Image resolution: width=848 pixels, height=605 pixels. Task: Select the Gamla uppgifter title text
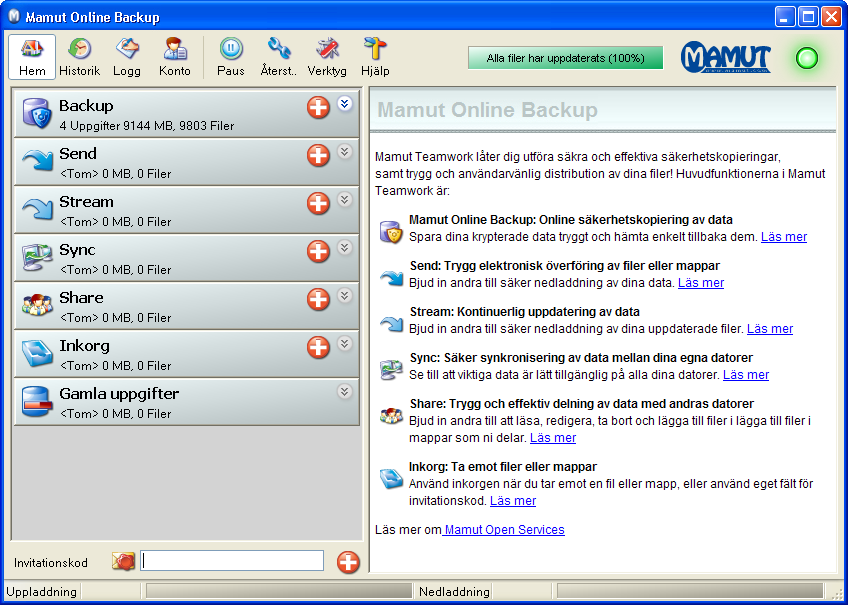coord(119,394)
